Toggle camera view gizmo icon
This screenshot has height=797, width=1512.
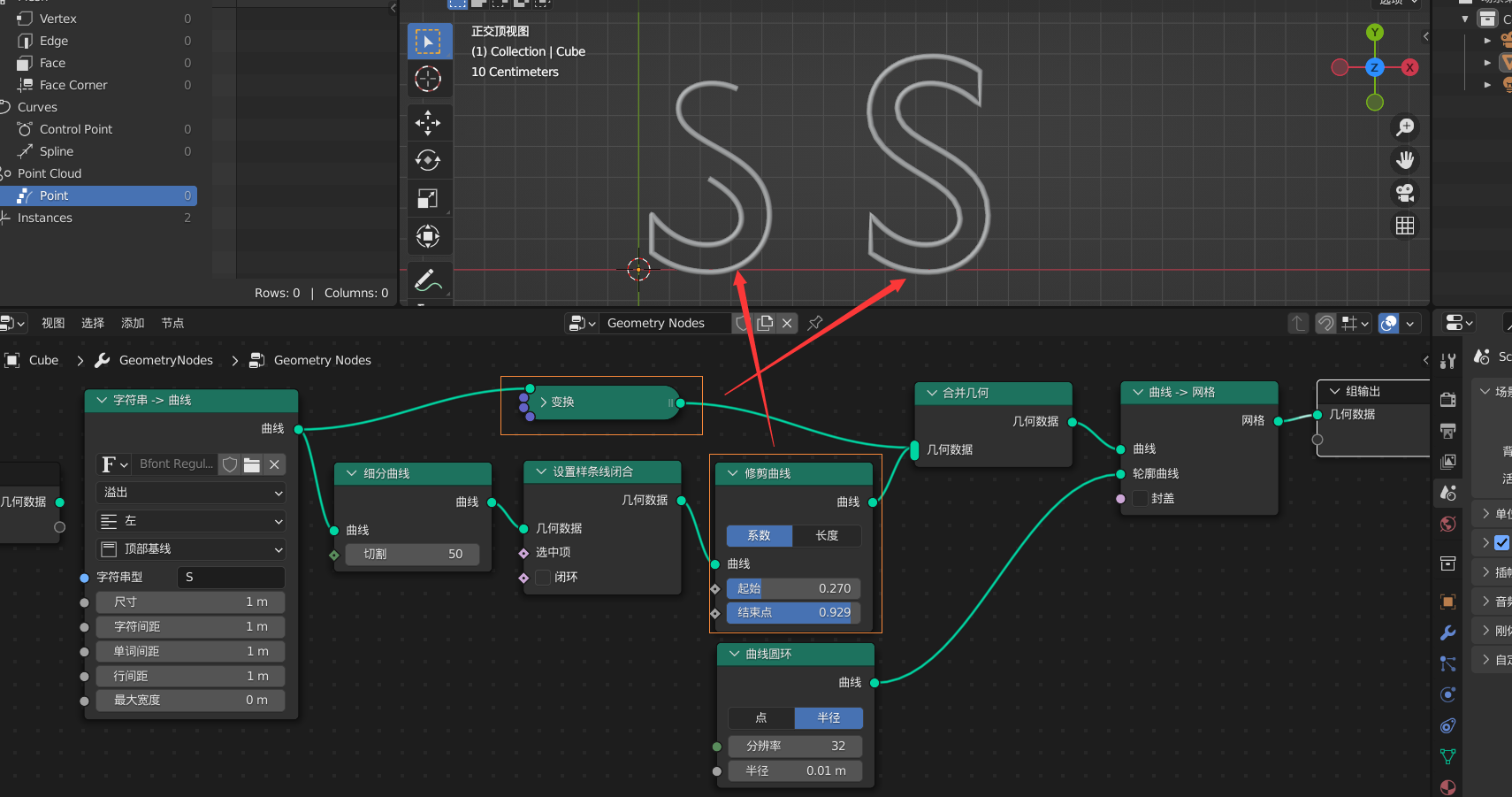(x=1405, y=193)
